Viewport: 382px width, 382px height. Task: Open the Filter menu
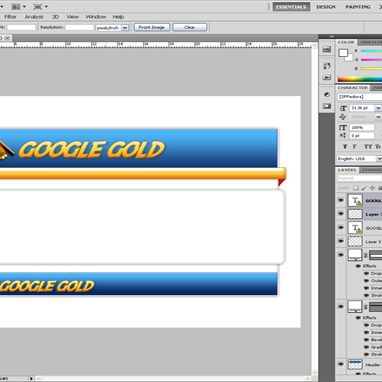coord(10,17)
